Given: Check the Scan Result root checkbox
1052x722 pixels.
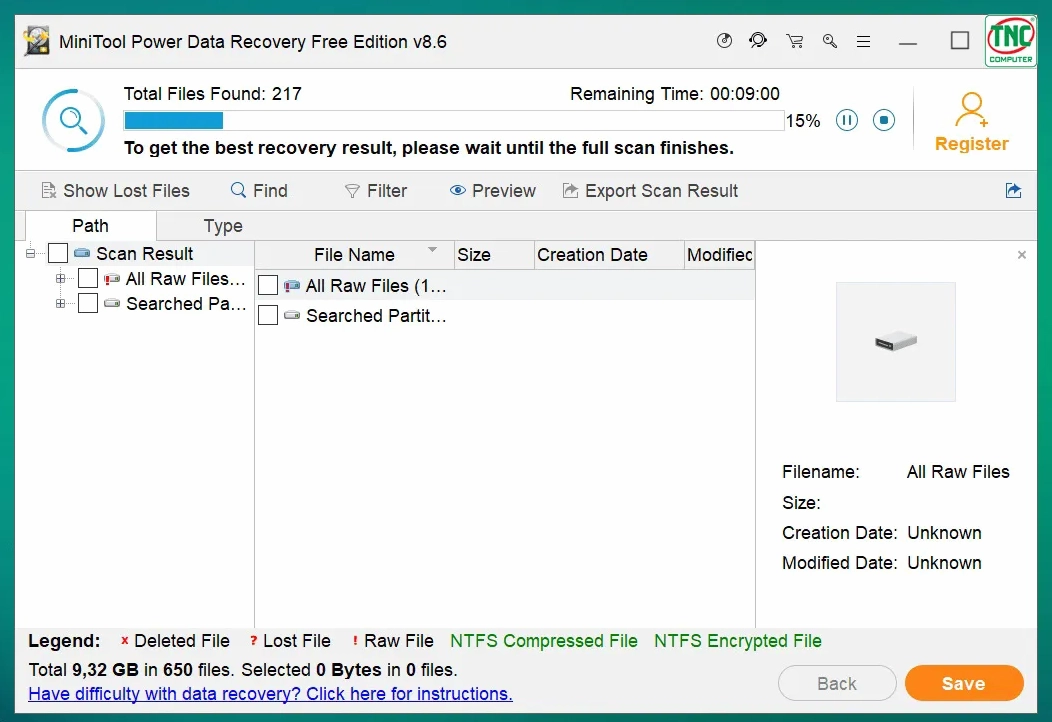Looking at the screenshot, I should click(x=58, y=254).
